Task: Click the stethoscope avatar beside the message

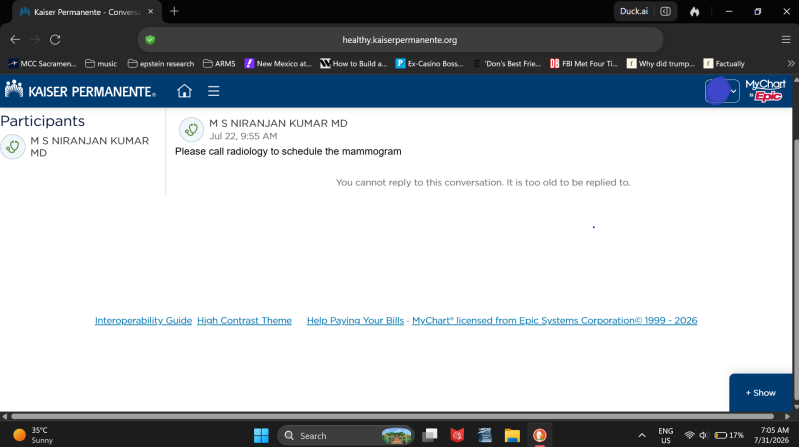Action: [x=191, y=129]
